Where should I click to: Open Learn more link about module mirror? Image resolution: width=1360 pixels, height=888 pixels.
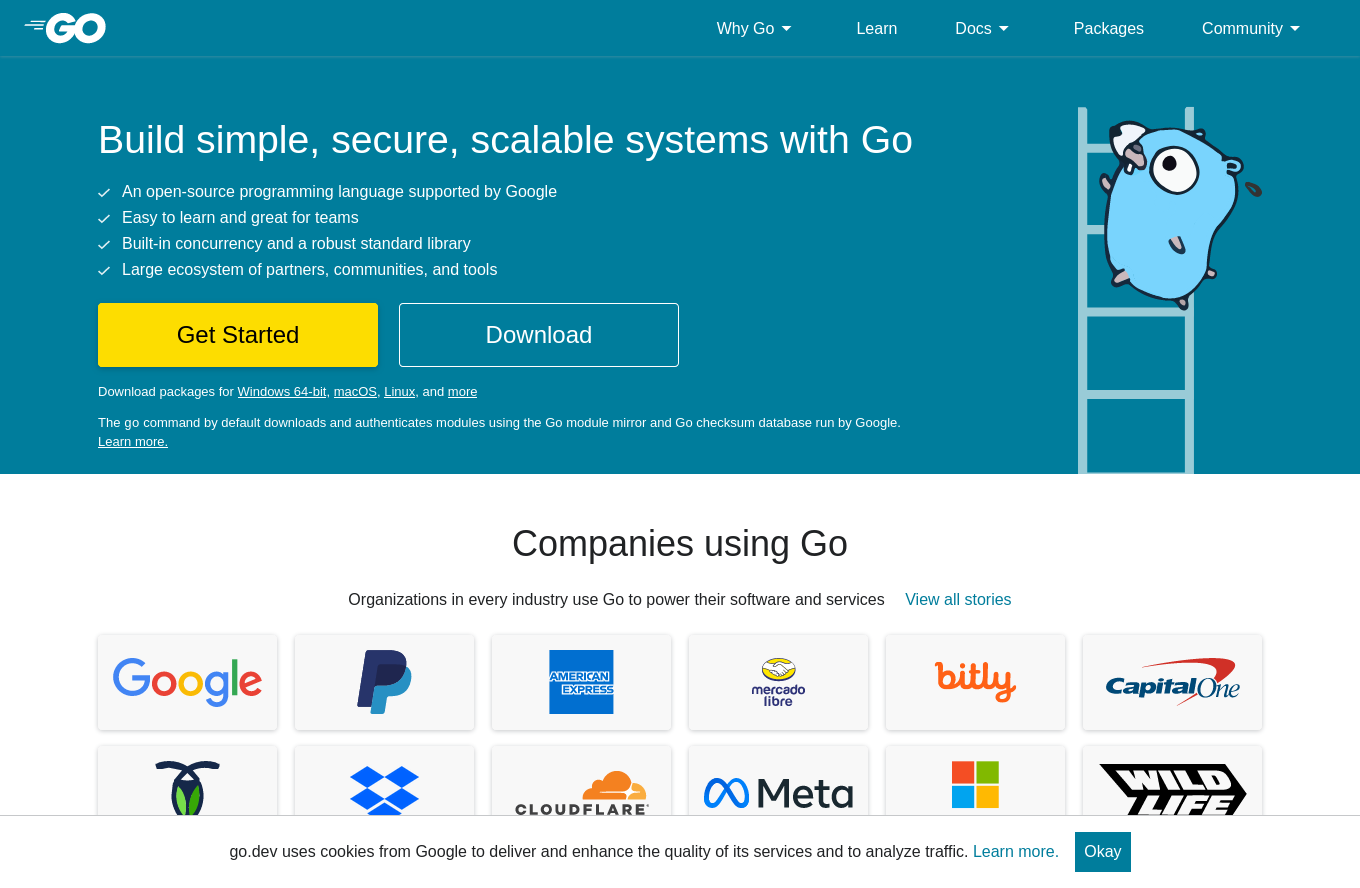(133, 442)
